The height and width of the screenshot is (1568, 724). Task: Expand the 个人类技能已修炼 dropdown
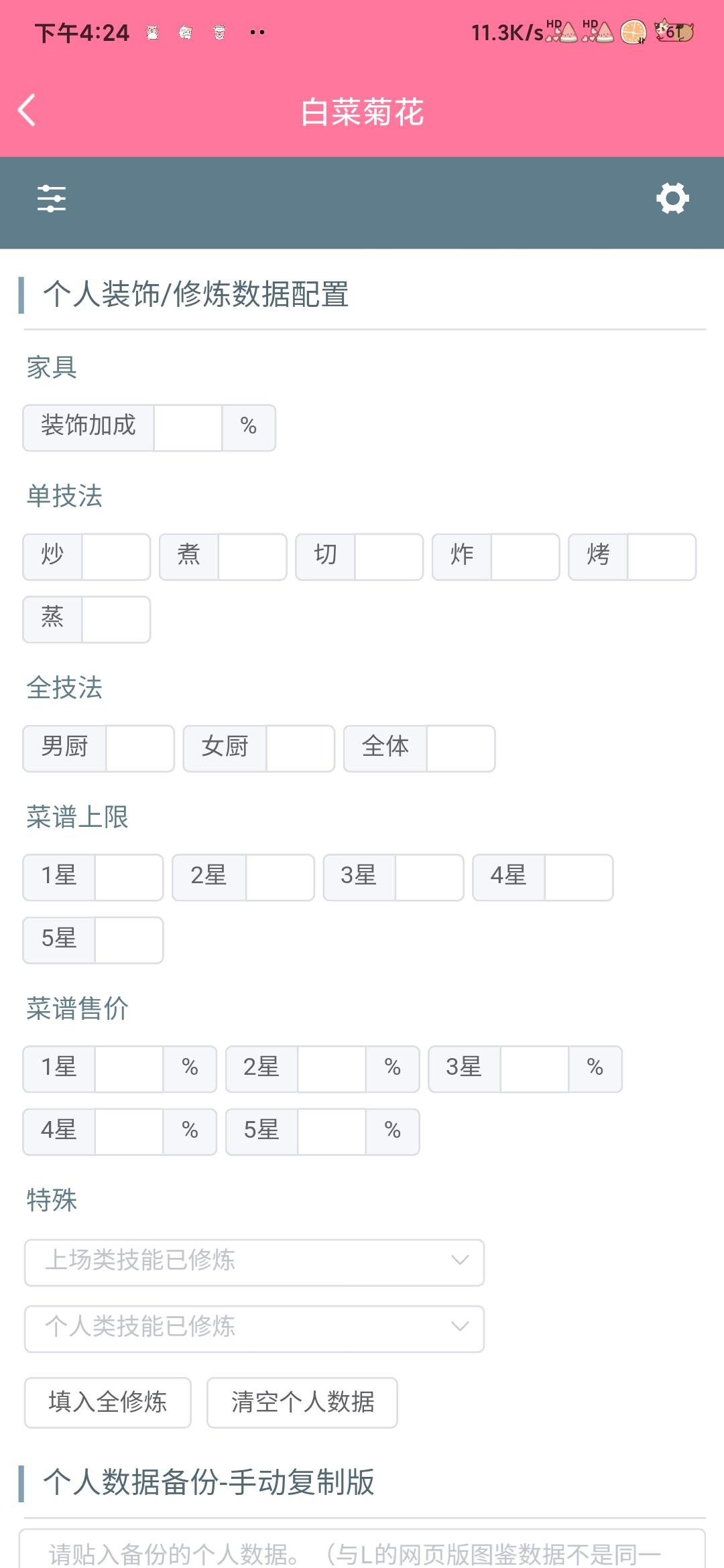254,1328
